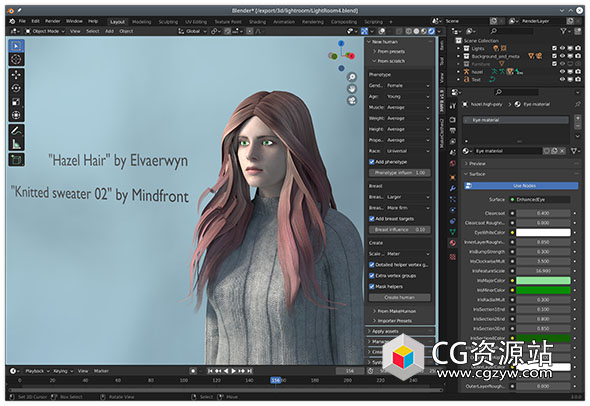
Task: Open the Render properties tab icon
Action: coord(453,120)
